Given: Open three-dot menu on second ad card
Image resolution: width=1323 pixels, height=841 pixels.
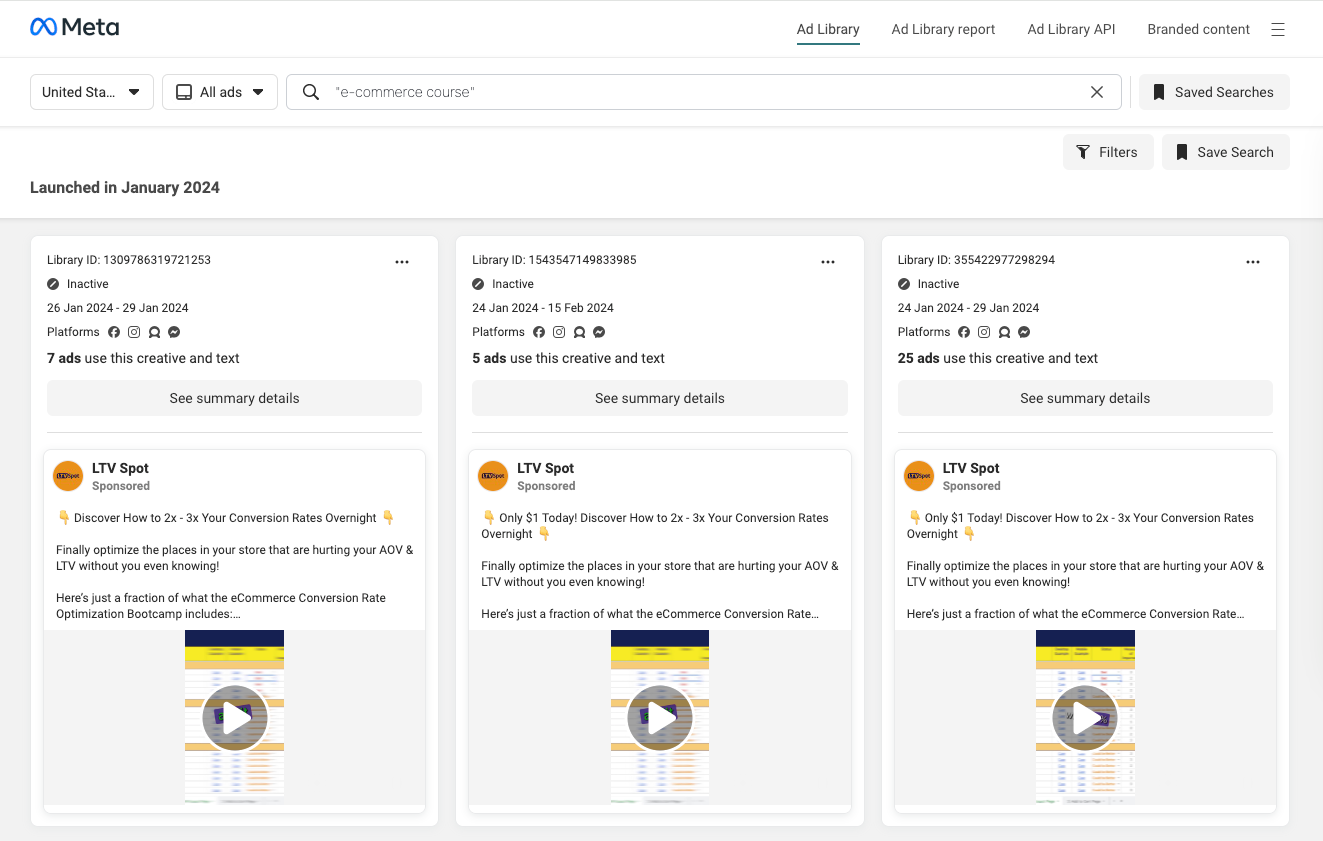Looking at the screenshot, I should coord(828,262).
